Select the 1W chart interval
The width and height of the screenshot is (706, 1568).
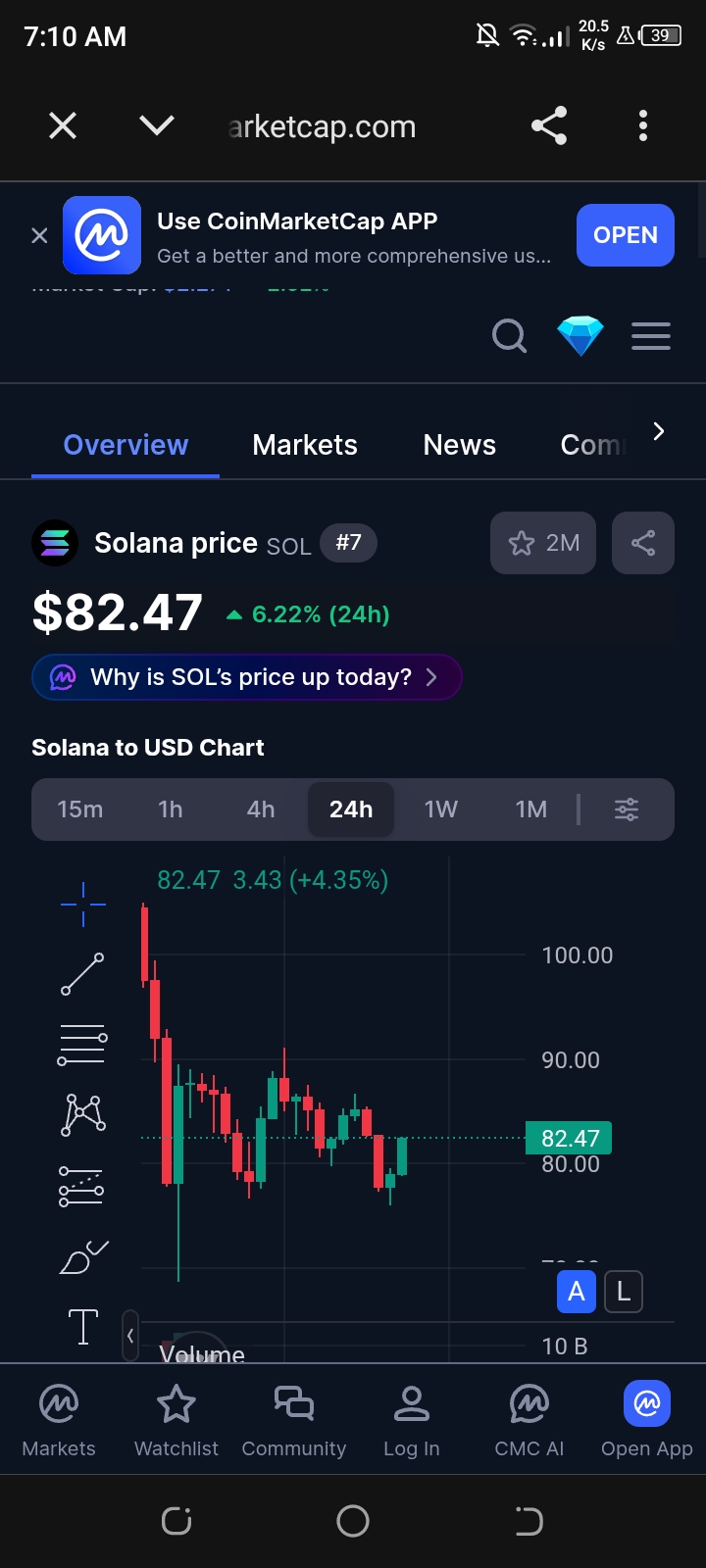pyautogui.click(x=441, y=809)
